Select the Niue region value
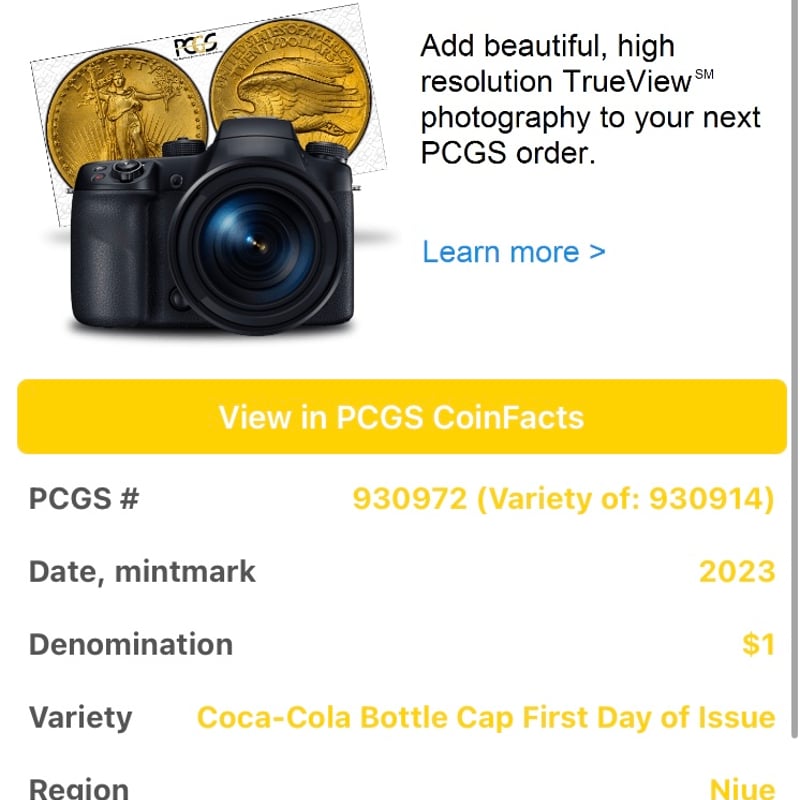The height and width of the screenshot is (800, 800). [742, 788]
